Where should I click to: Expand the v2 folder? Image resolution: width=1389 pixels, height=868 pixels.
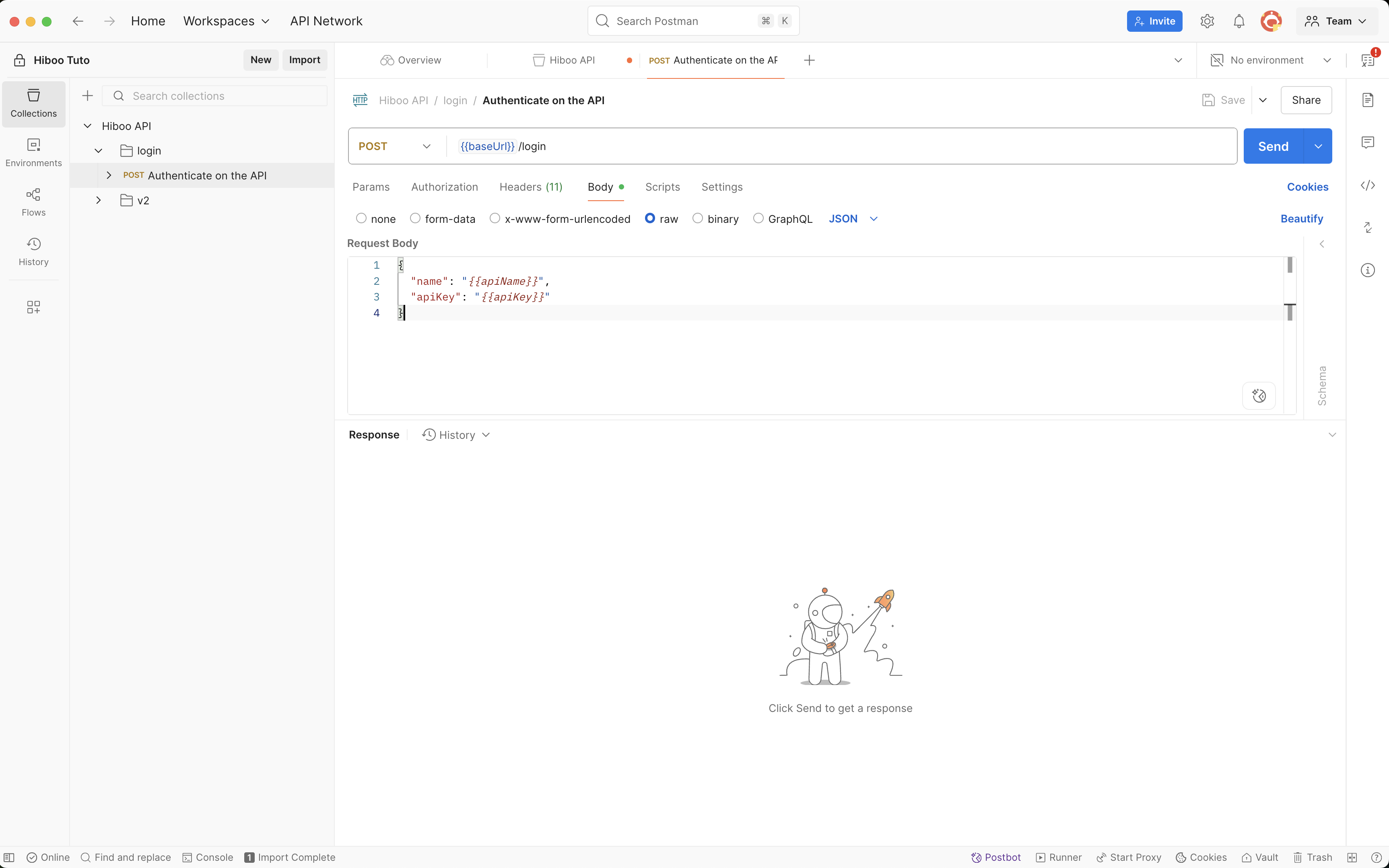[x=98, y=200]
